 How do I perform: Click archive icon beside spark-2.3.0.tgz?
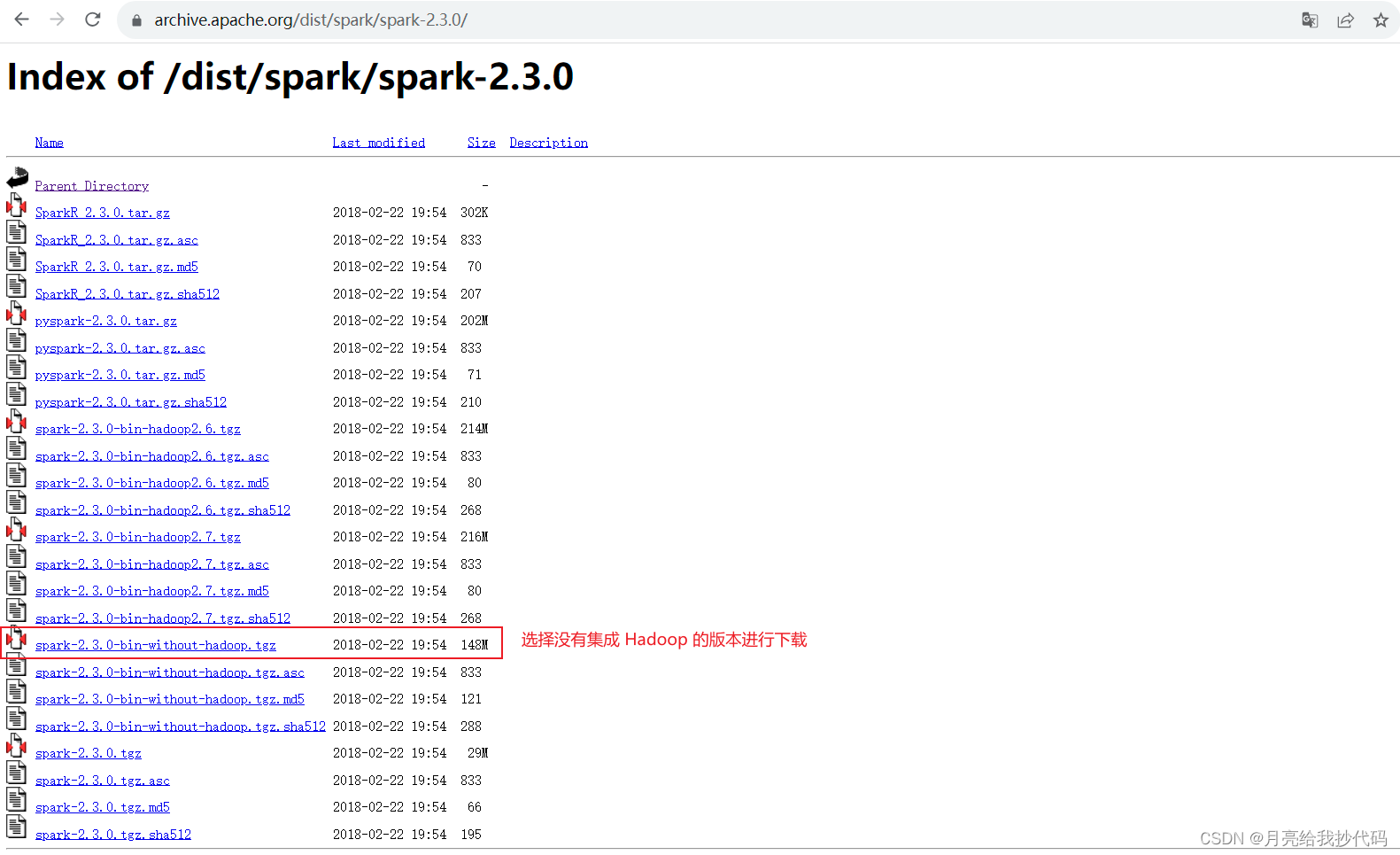tap(17, 746)
